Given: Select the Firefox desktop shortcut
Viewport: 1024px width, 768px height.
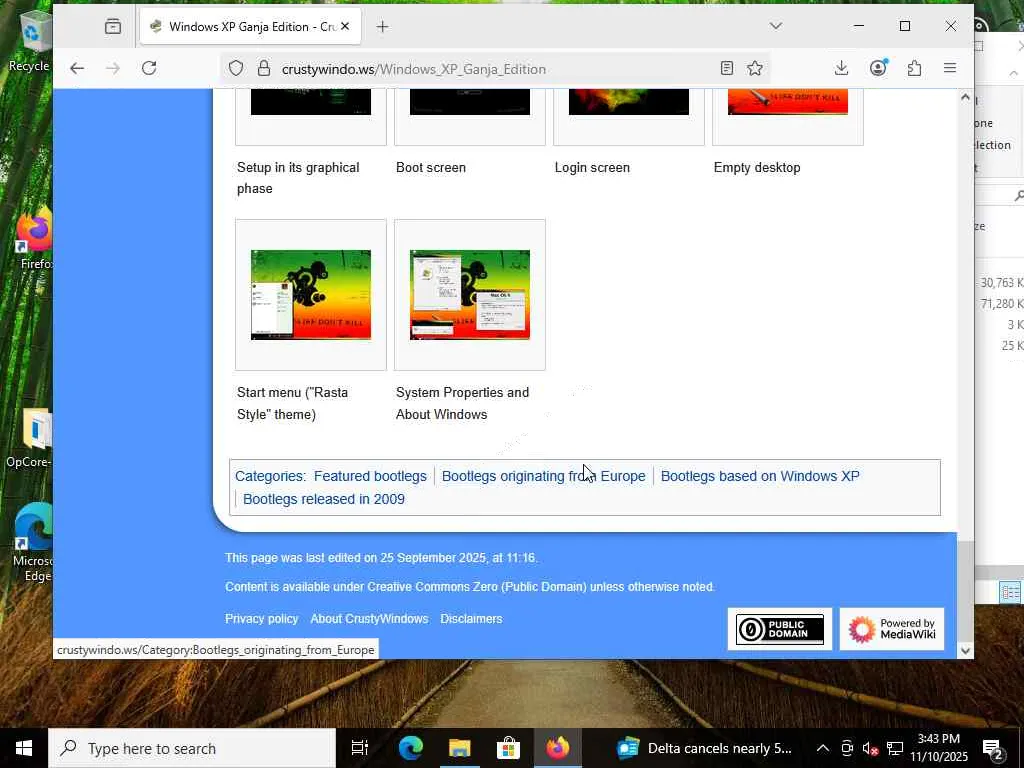Looking at the screenshot, I should (34, 238).
